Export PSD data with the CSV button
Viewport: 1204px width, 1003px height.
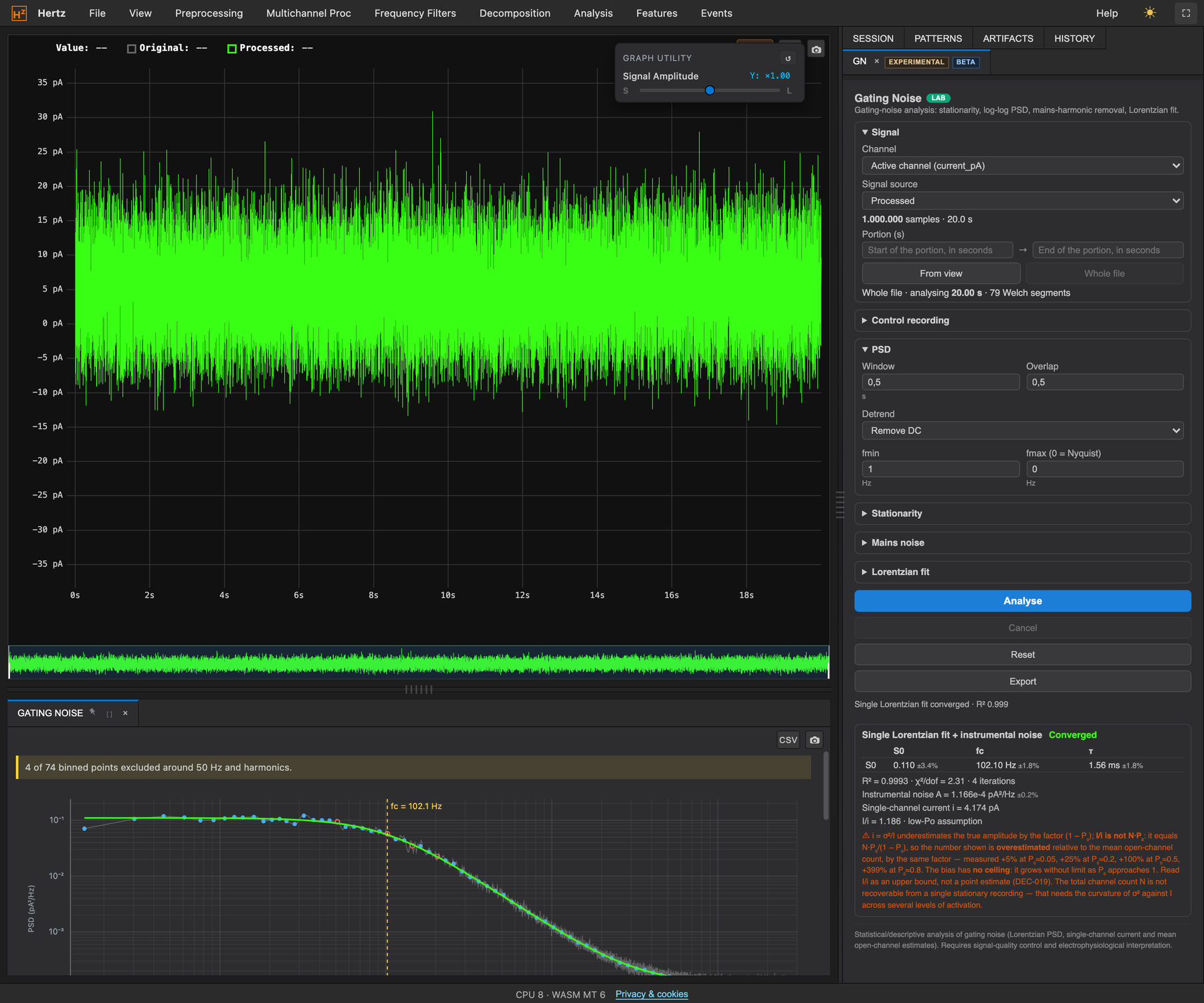(x=788, y=740)
